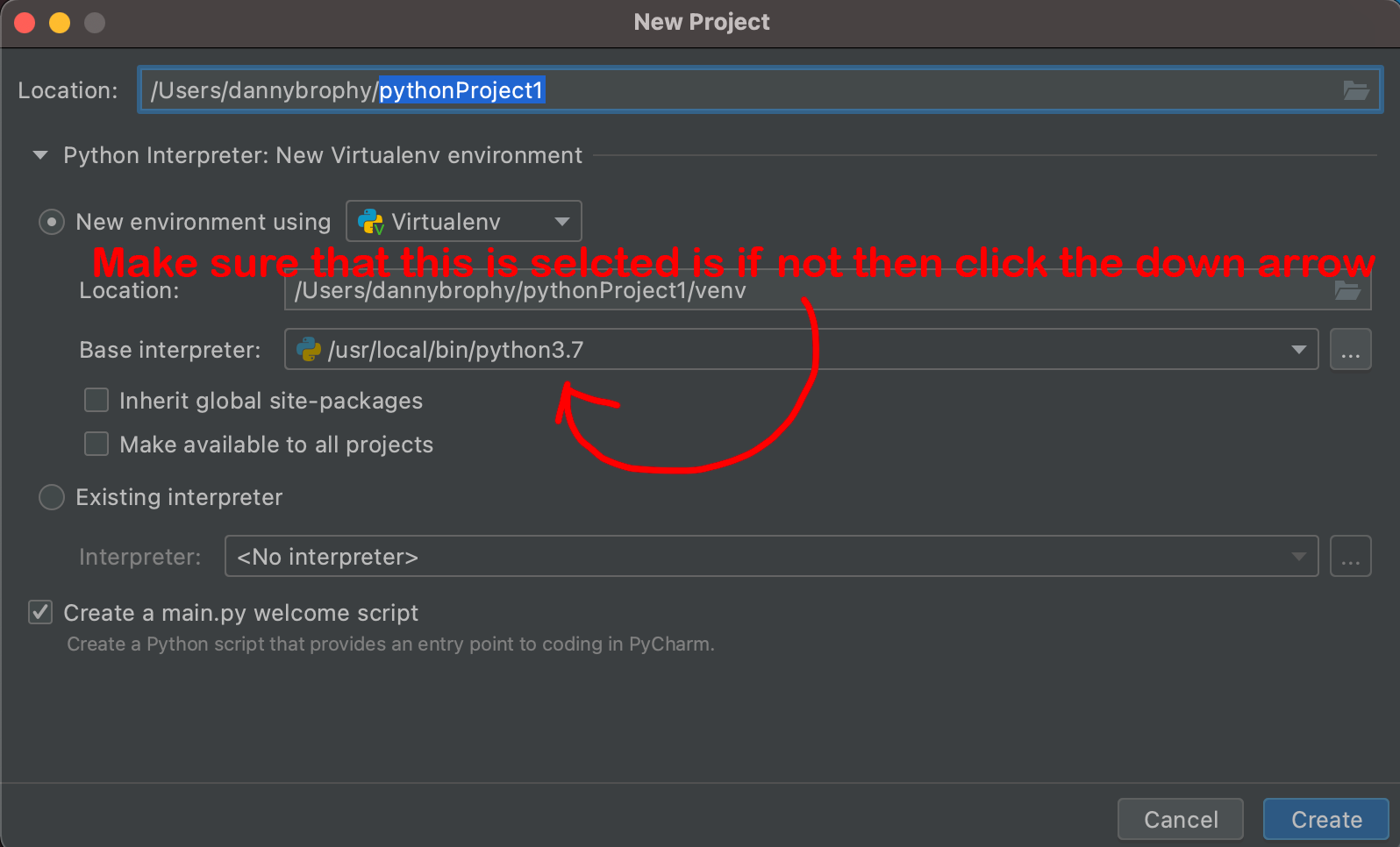
Task: Click the arrow on the No interpreter dropdown
Action: tap(1299, 555)
